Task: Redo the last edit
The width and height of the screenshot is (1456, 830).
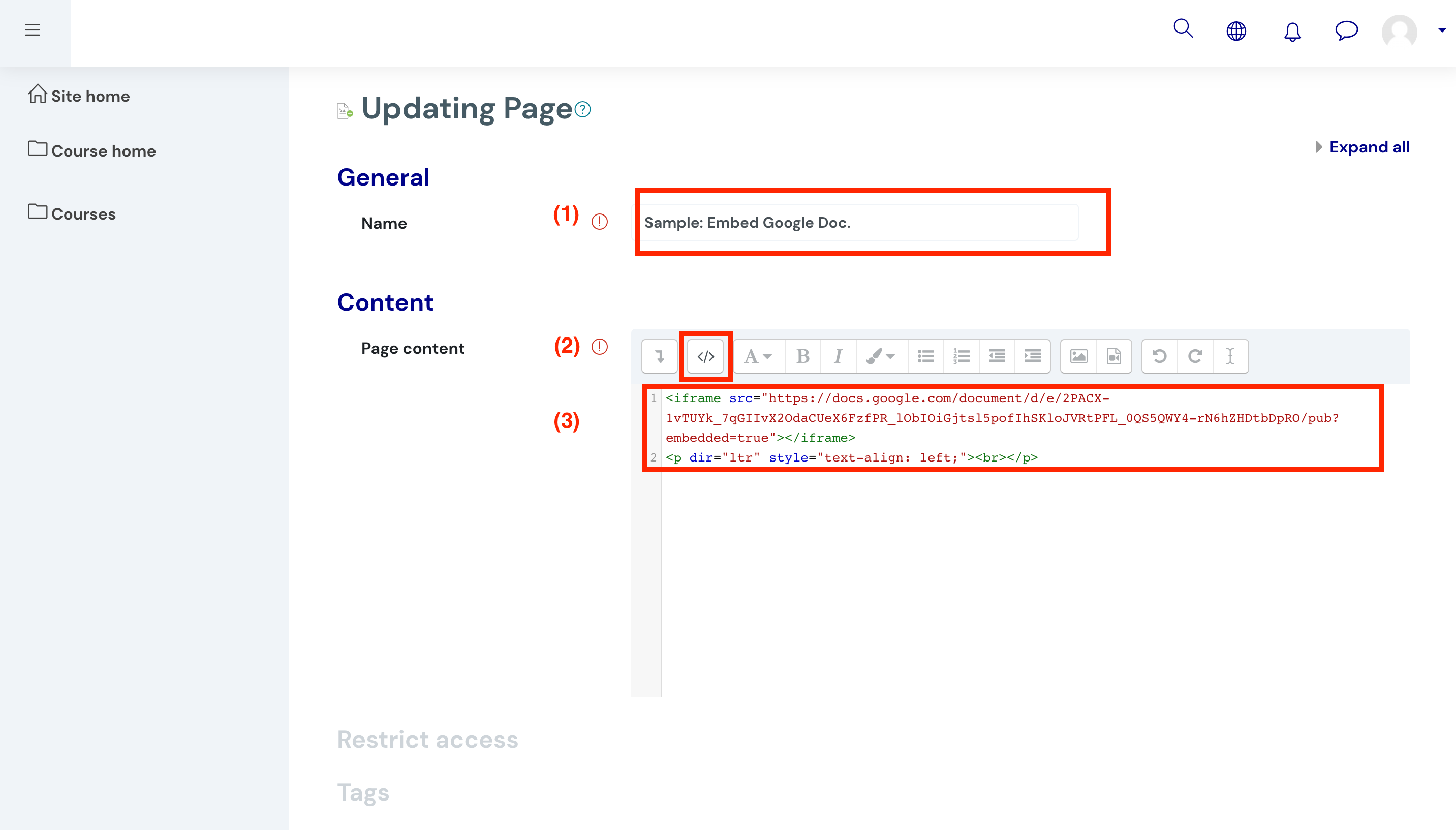Action: 1195,356
